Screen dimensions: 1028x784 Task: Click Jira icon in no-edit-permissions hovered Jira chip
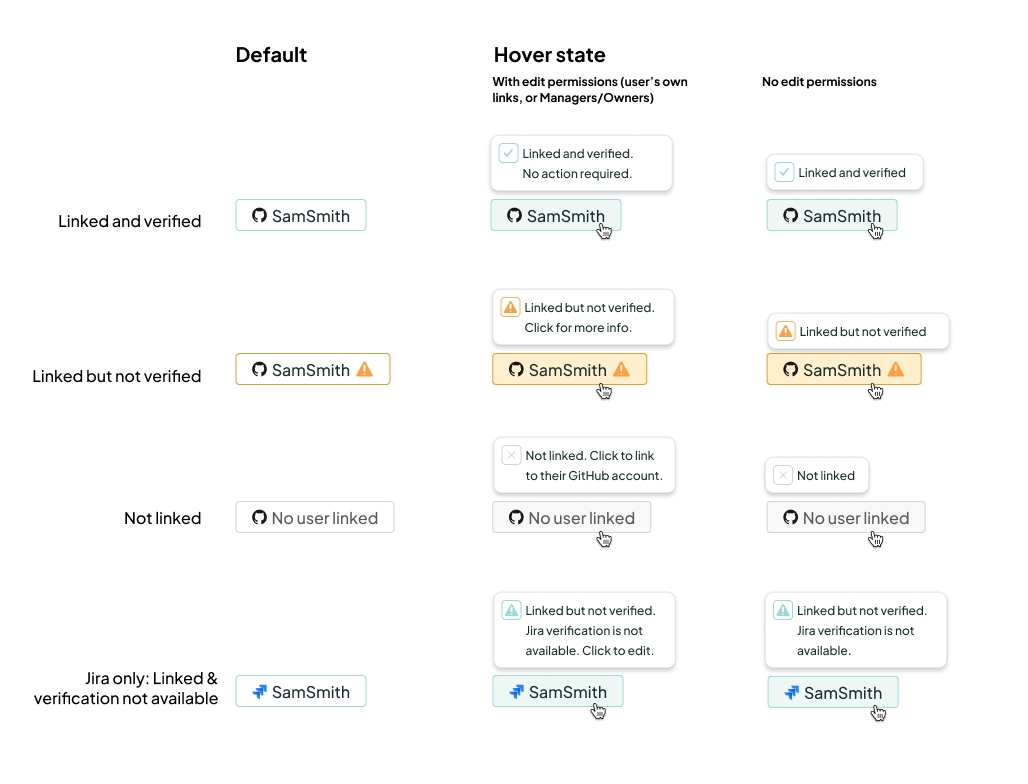[x=791, y=692]
